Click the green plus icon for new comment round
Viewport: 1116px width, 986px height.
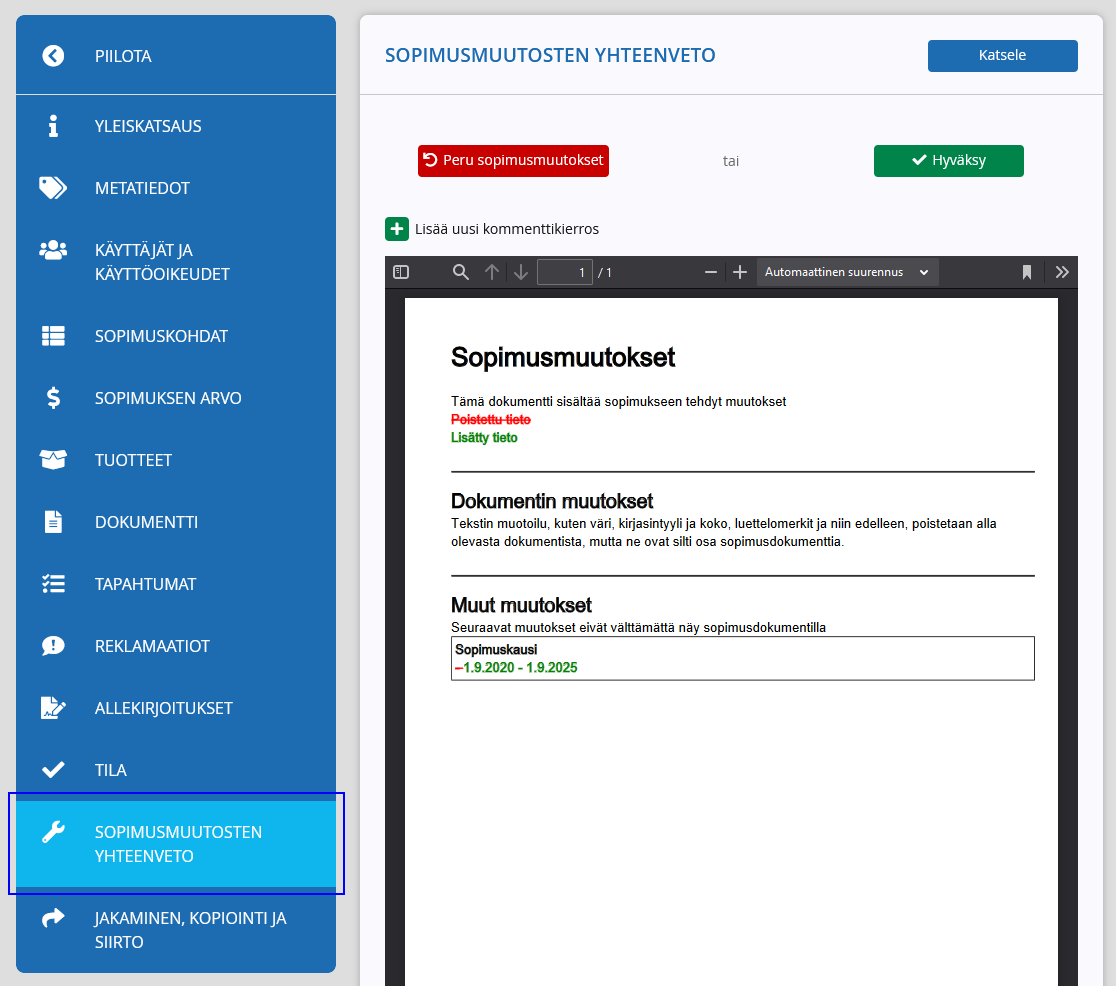pos(396,229)
